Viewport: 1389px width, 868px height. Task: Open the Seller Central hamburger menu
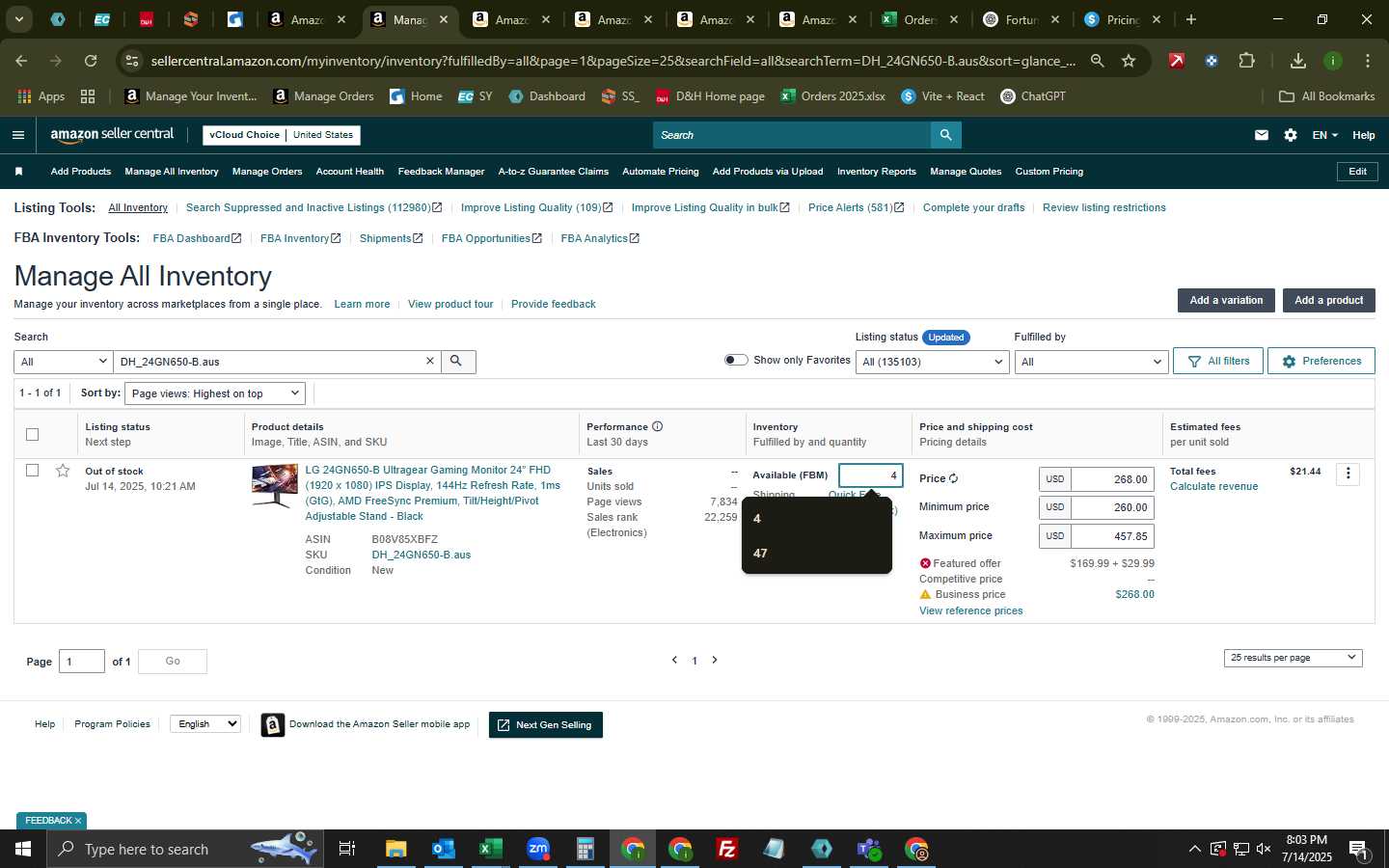pos(17,135)
